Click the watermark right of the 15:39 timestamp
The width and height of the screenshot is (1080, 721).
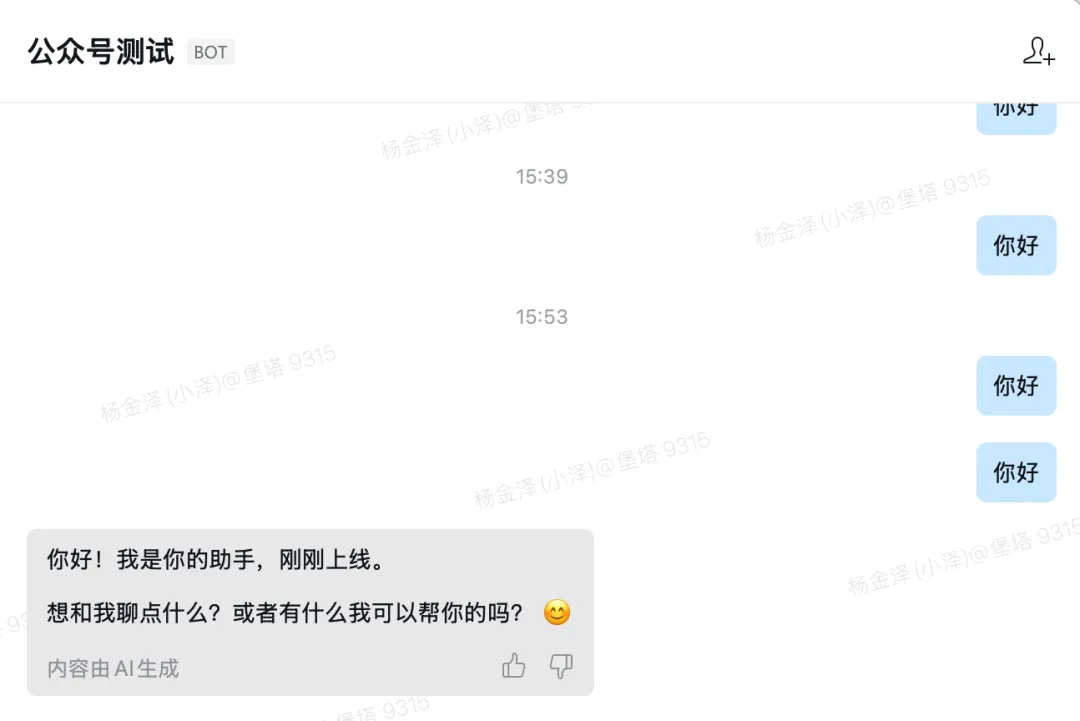pos(872,207)
